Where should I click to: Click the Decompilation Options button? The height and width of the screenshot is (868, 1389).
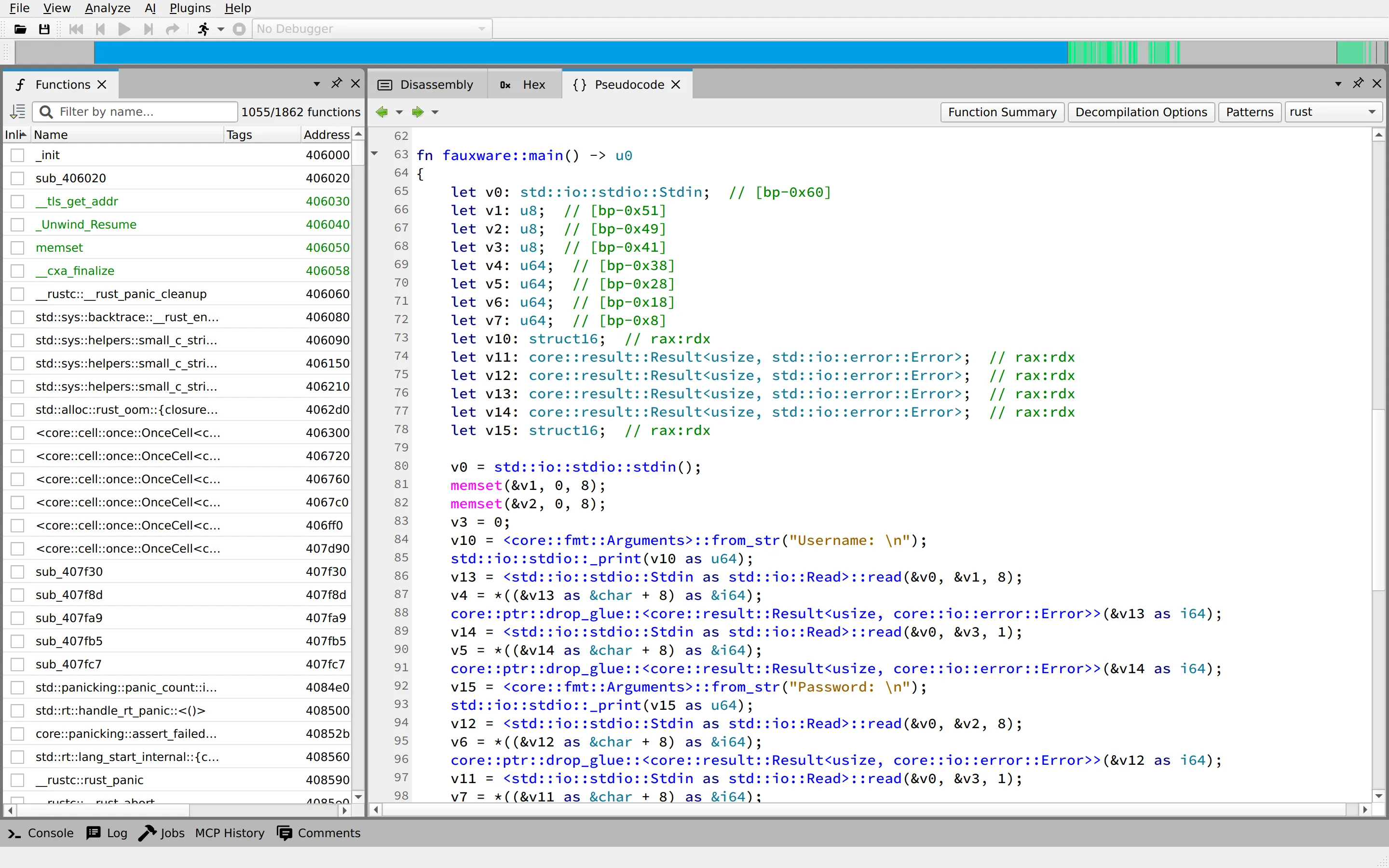coord(1141,112)
